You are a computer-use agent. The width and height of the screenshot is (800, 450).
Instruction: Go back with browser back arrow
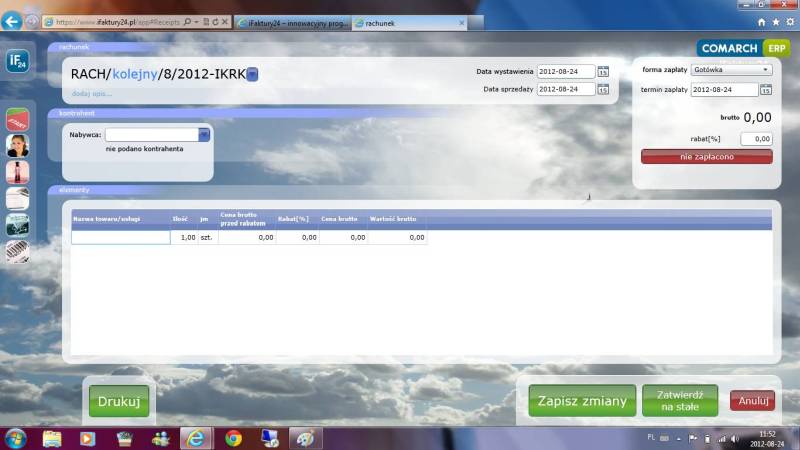(x=13, y=21)
